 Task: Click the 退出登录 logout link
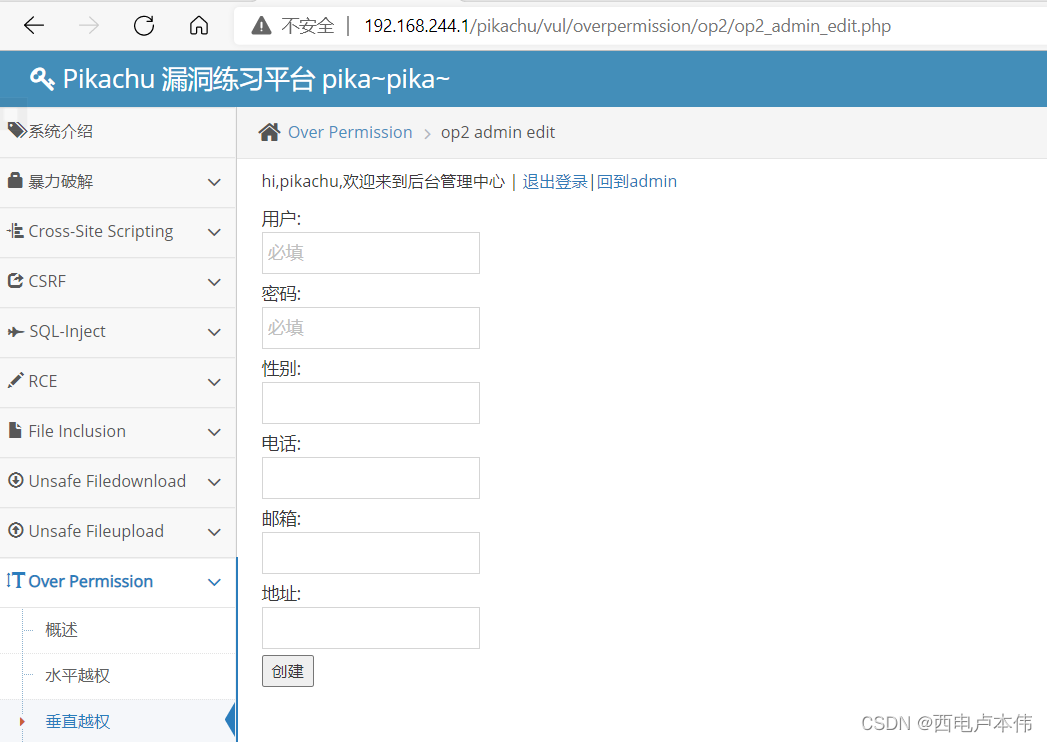click(555, 182)
